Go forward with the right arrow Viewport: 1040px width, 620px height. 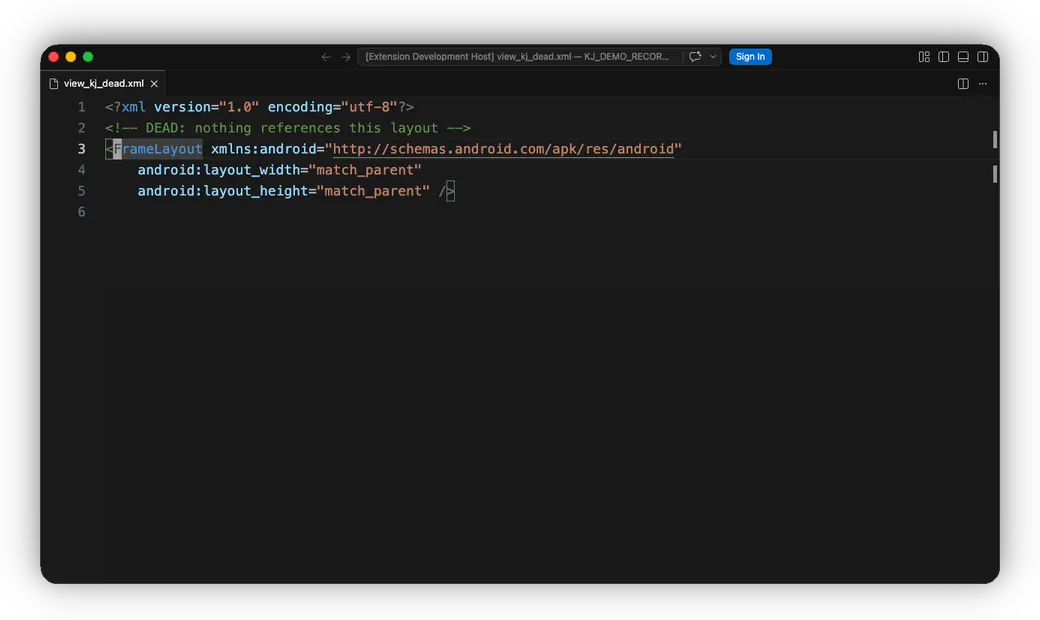click(x=346, y=57)
